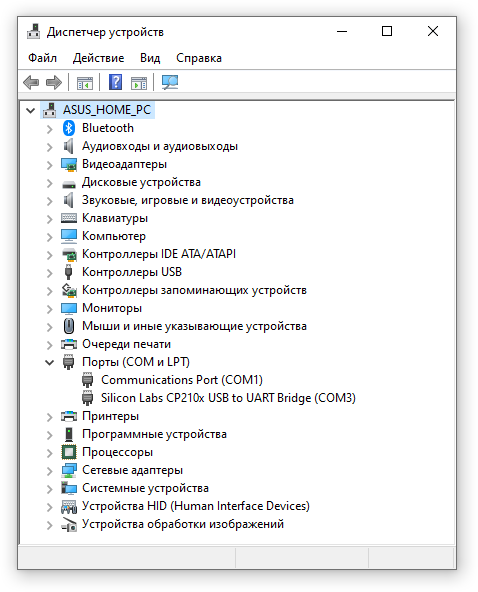Image resolution: width=478 pixels, height=592 pixels.
Task: Select Устройства обработки изображений item
Action: pos(183,524)
